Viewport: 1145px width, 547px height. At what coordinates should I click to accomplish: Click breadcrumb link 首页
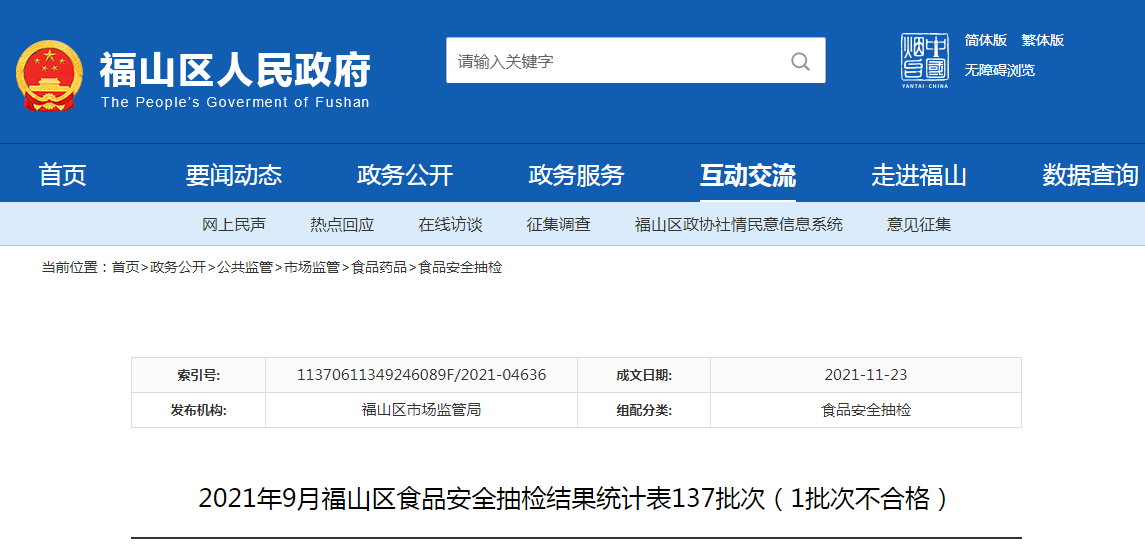pyautogui.click(x=125, y=268)
